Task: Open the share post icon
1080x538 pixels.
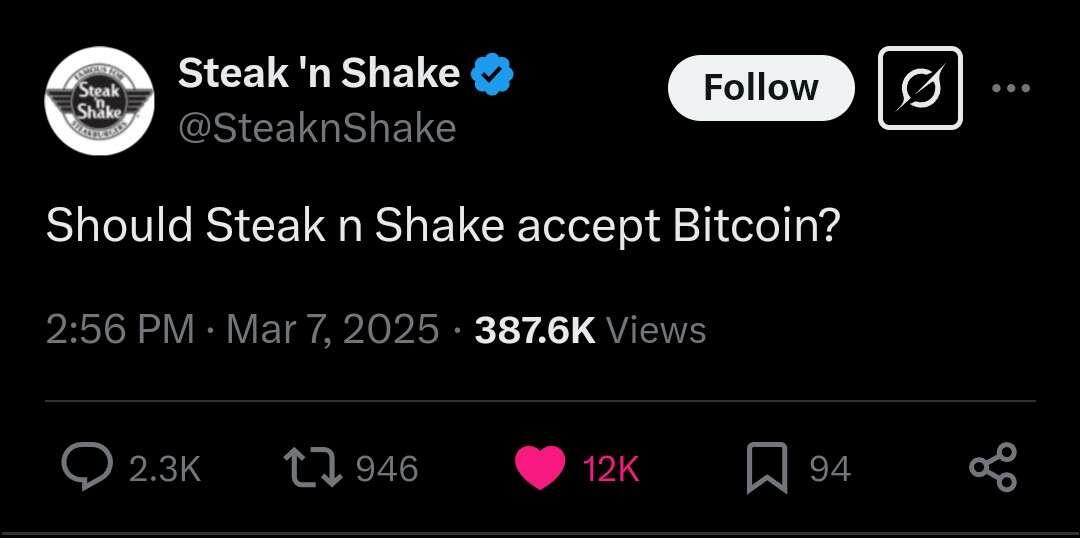Action: coord(993,467)
